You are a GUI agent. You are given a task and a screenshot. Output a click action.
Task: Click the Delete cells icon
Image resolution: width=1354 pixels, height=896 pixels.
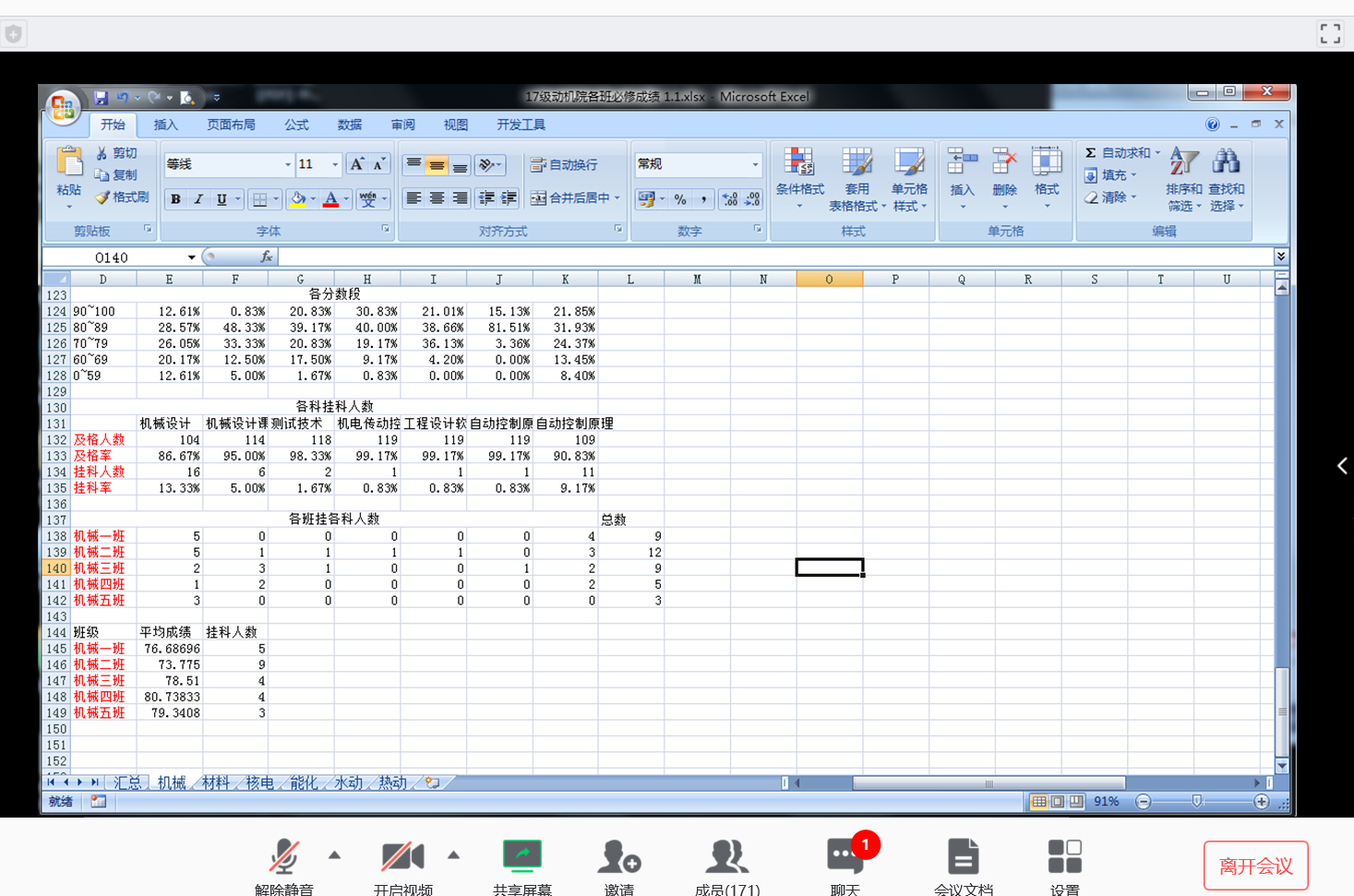click(x=1004, y=163)
